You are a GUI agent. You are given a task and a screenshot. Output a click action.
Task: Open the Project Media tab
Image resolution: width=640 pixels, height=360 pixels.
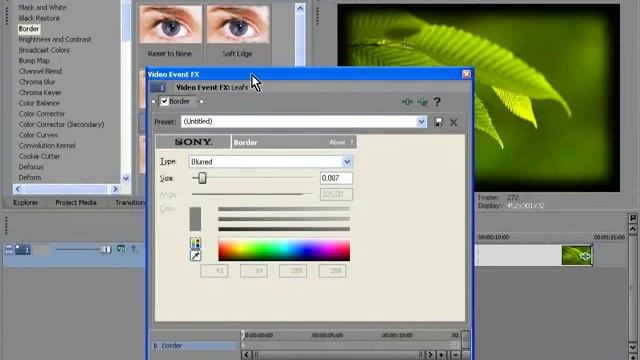tap(76, 202)
